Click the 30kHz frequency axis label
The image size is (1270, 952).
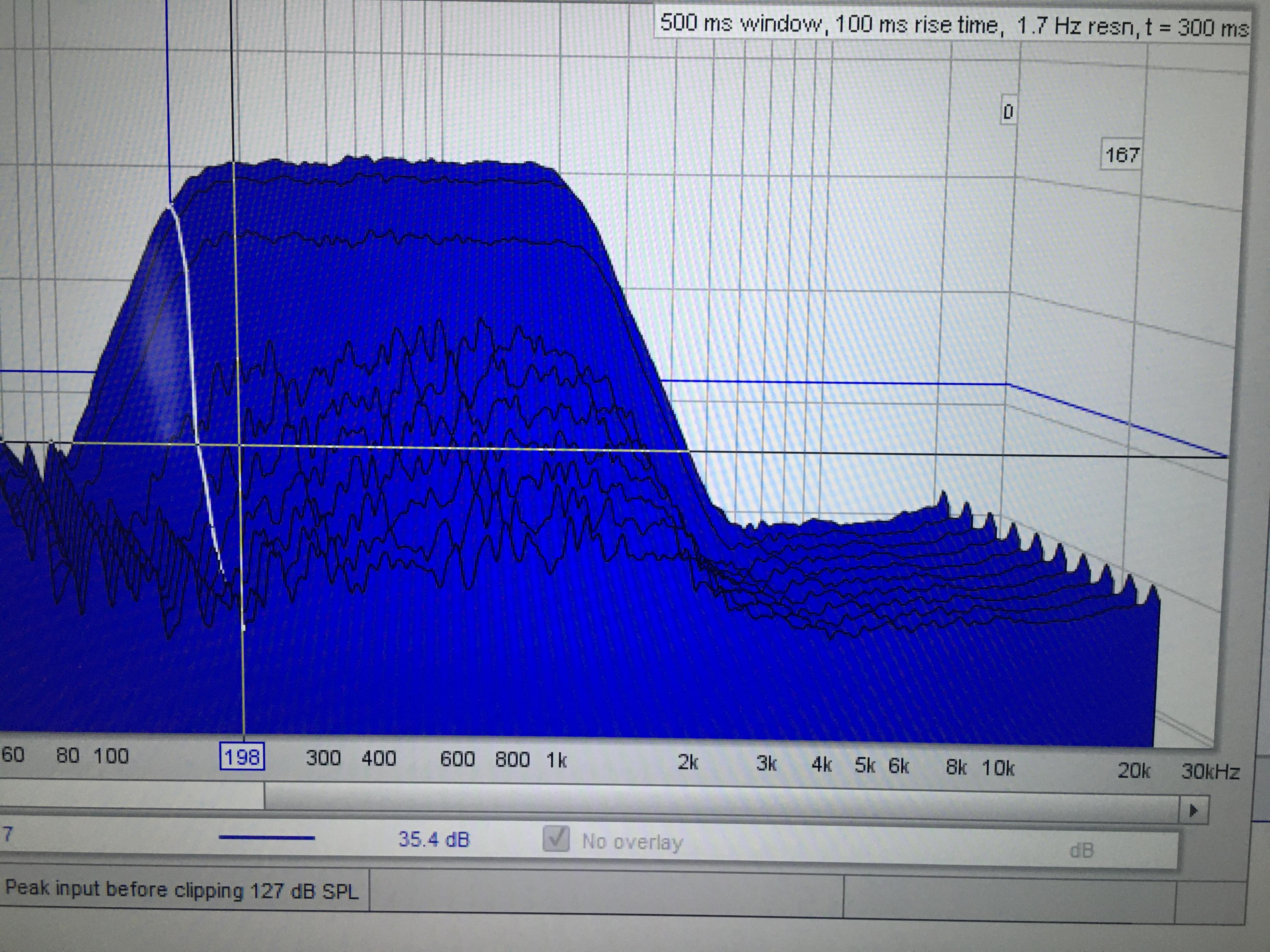(1210, 771)
